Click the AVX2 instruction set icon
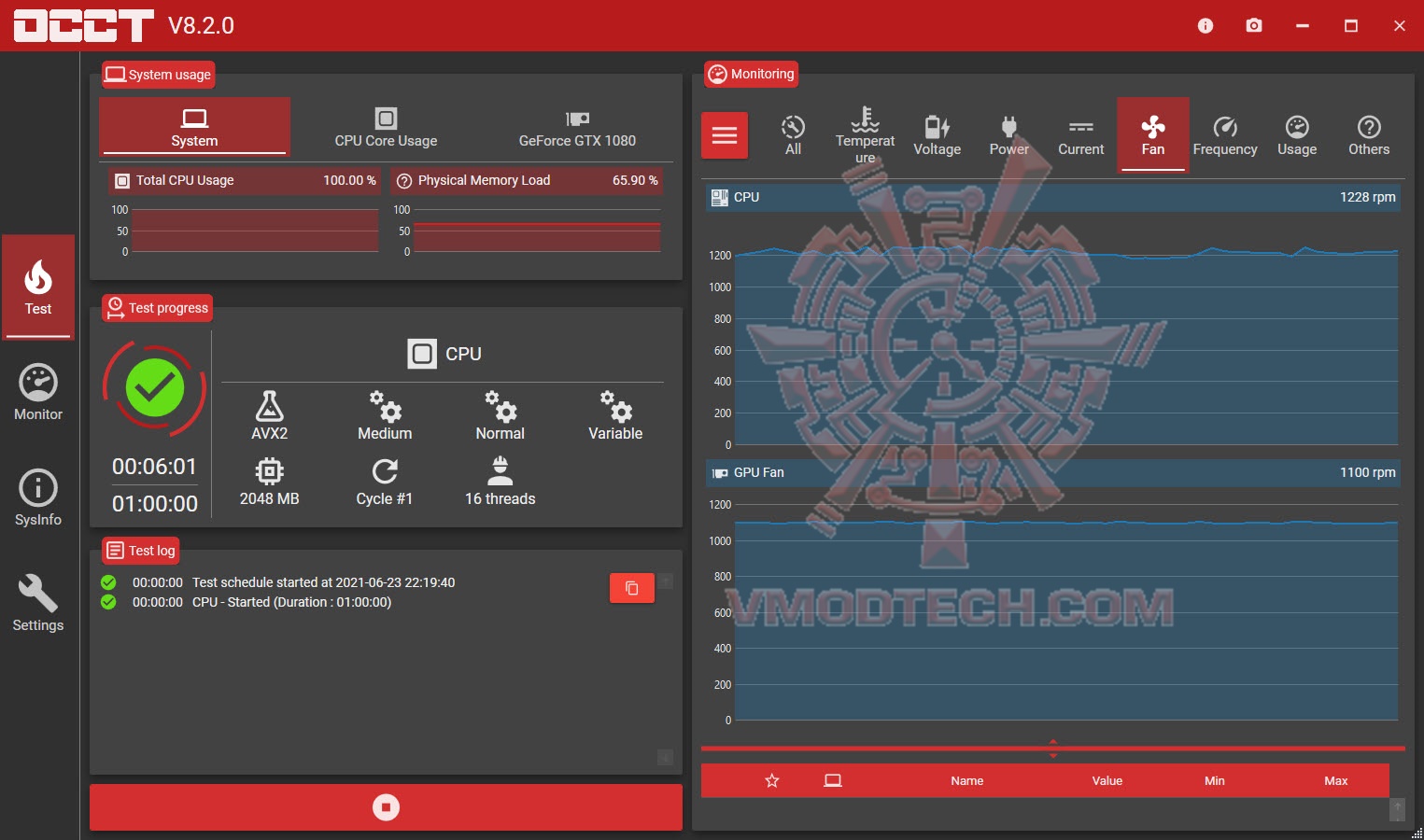Viewport: 1424px width, 840px height. click(269, 406)
